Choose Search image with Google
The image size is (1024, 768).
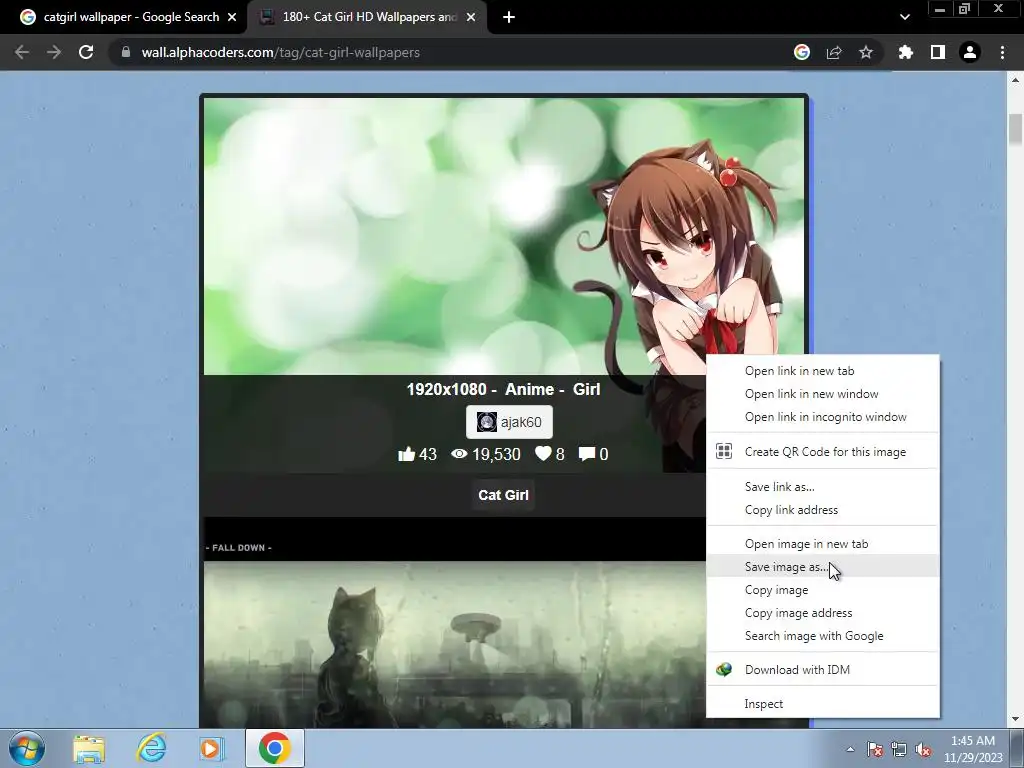tap(823, 635)
